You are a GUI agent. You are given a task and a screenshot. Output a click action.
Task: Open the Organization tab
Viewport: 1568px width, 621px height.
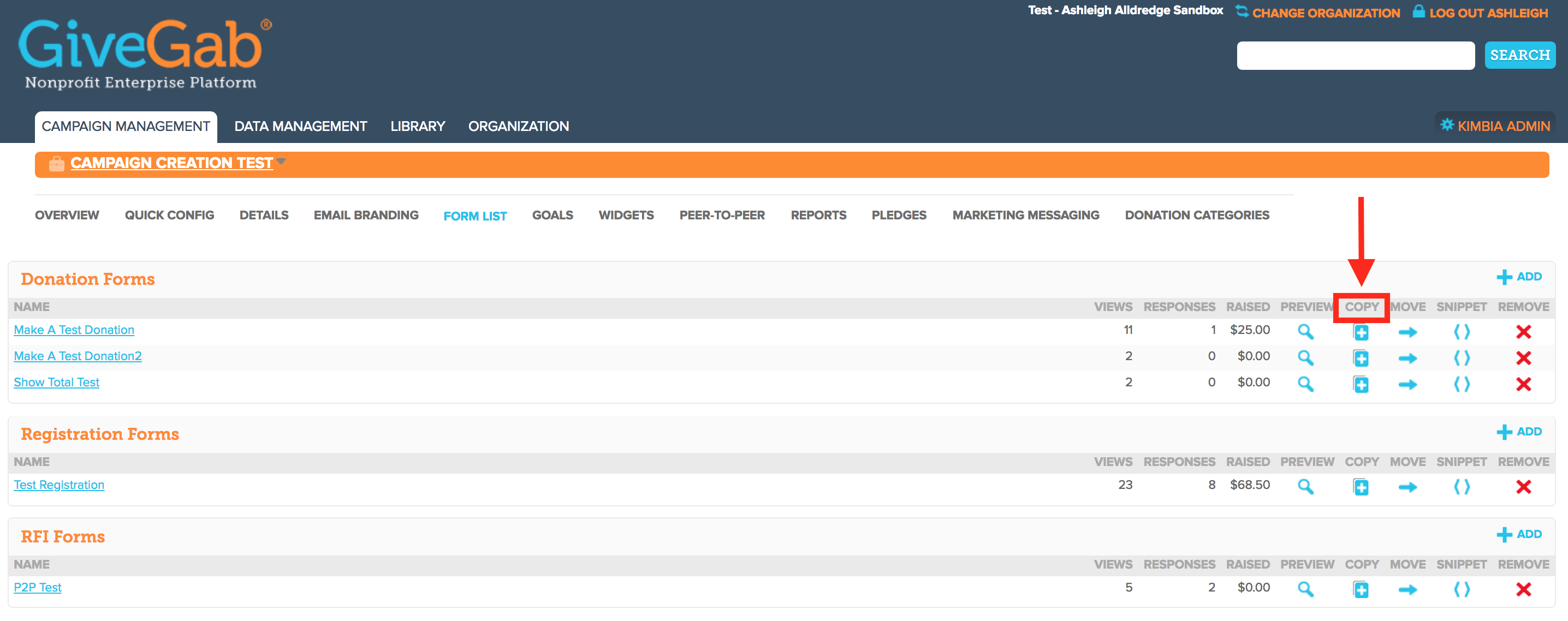click(519, 127)
